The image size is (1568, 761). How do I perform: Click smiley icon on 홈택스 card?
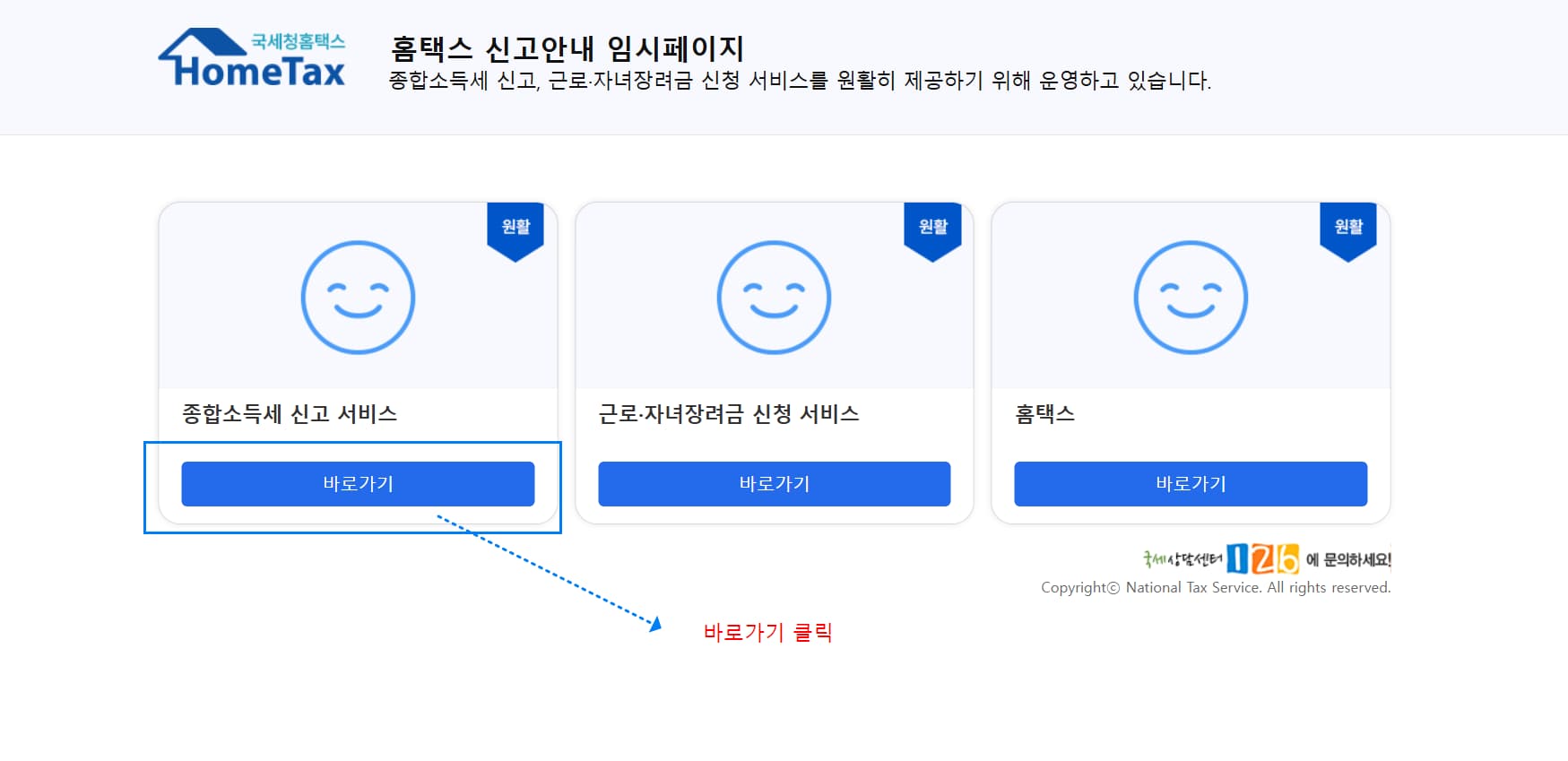1191,298
